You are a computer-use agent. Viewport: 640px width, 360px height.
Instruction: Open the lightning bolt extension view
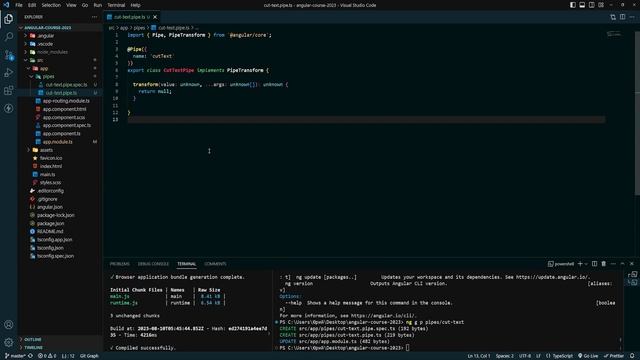(9, 109)
